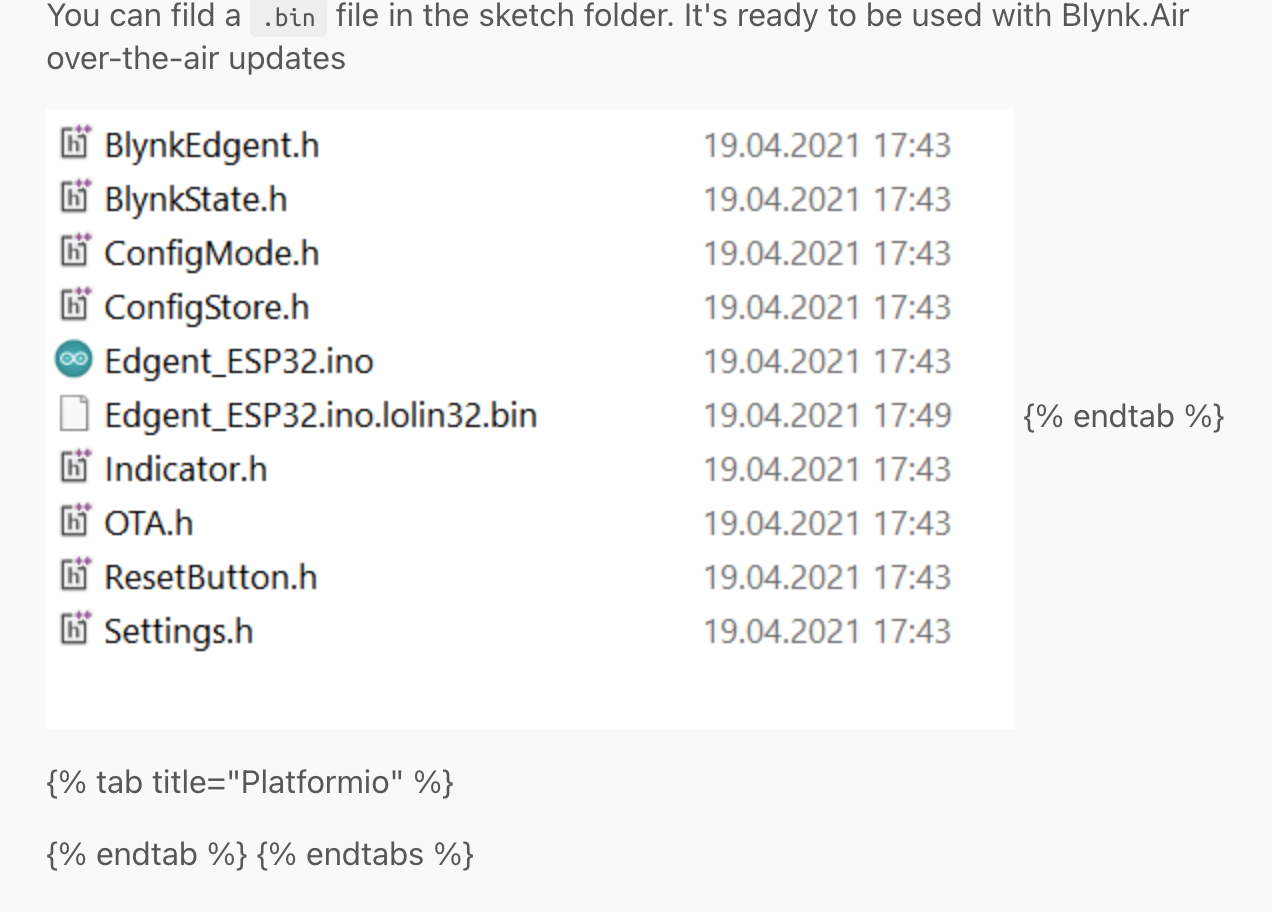Click the ResetButton.h header file icon
Screen dimensions: 1272x912
tap(75, 575)
